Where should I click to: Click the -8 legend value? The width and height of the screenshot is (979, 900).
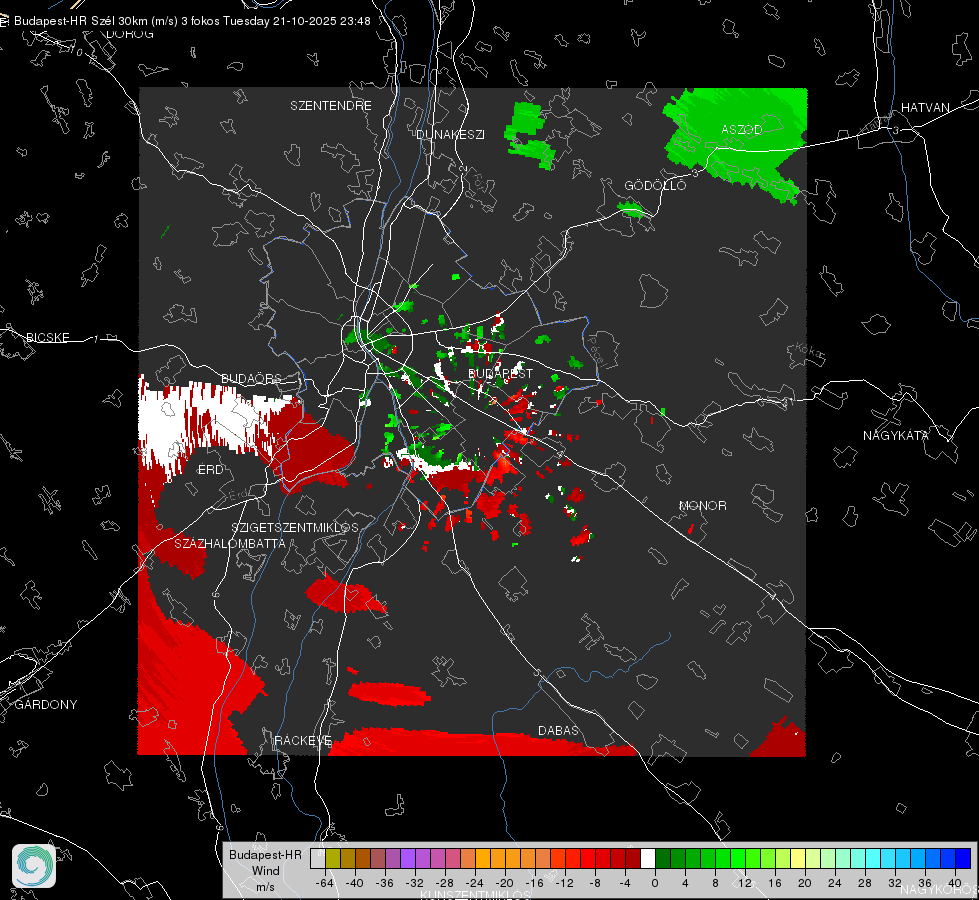596,883
